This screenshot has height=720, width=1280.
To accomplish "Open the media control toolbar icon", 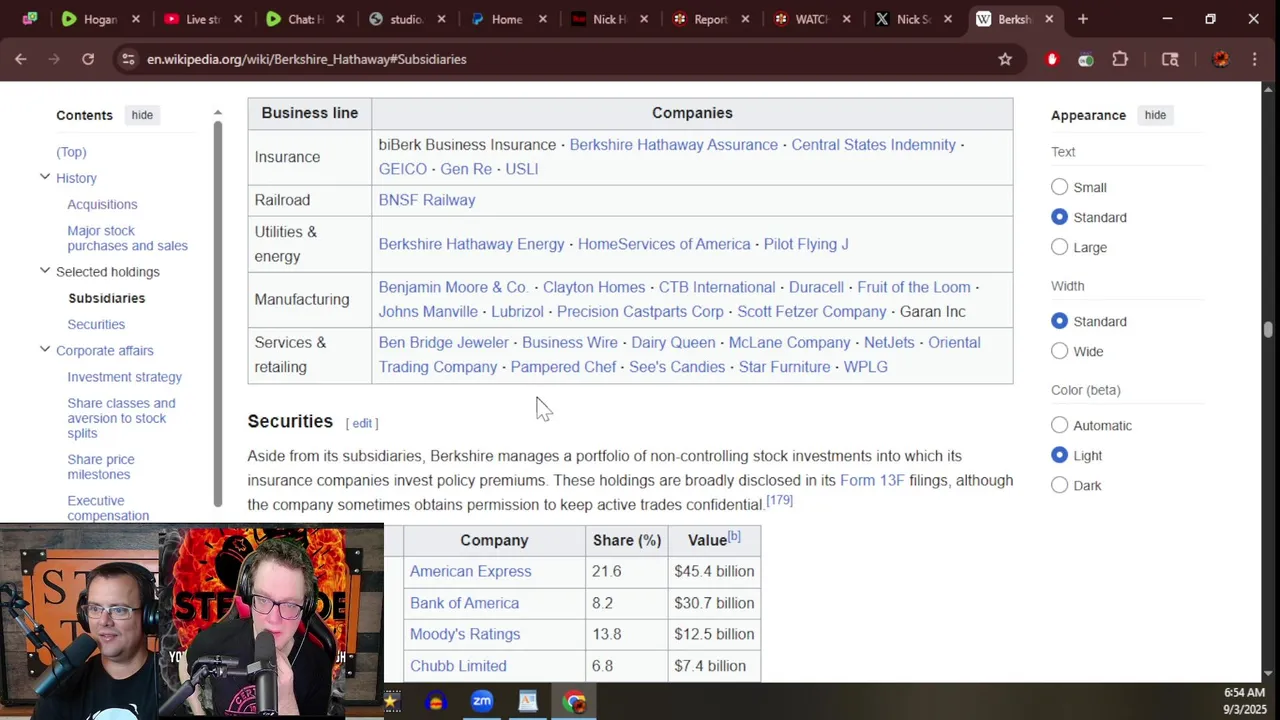I will coord(1170,59).
